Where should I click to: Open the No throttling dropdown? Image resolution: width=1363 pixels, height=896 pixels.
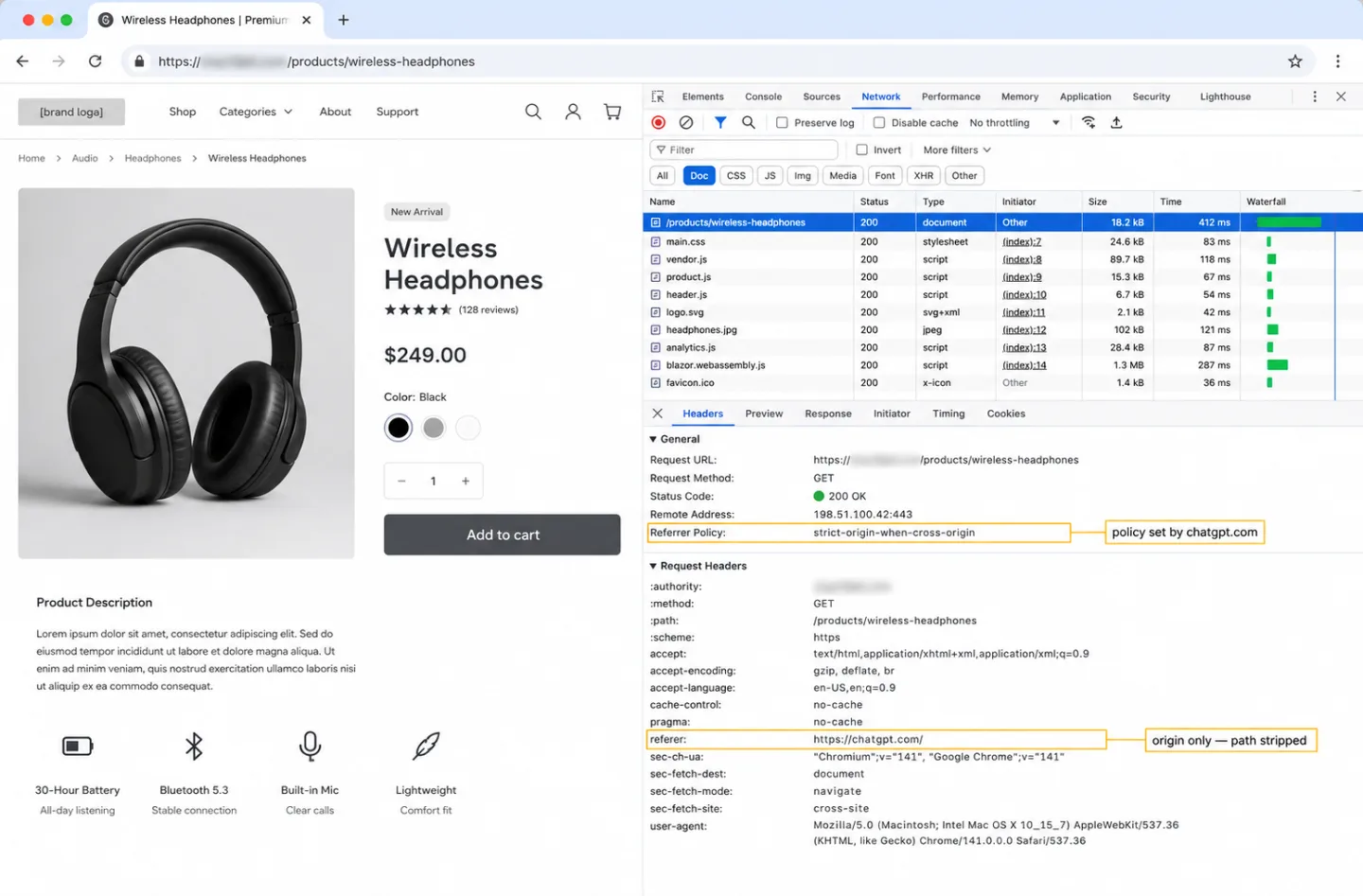[1015, 122]
